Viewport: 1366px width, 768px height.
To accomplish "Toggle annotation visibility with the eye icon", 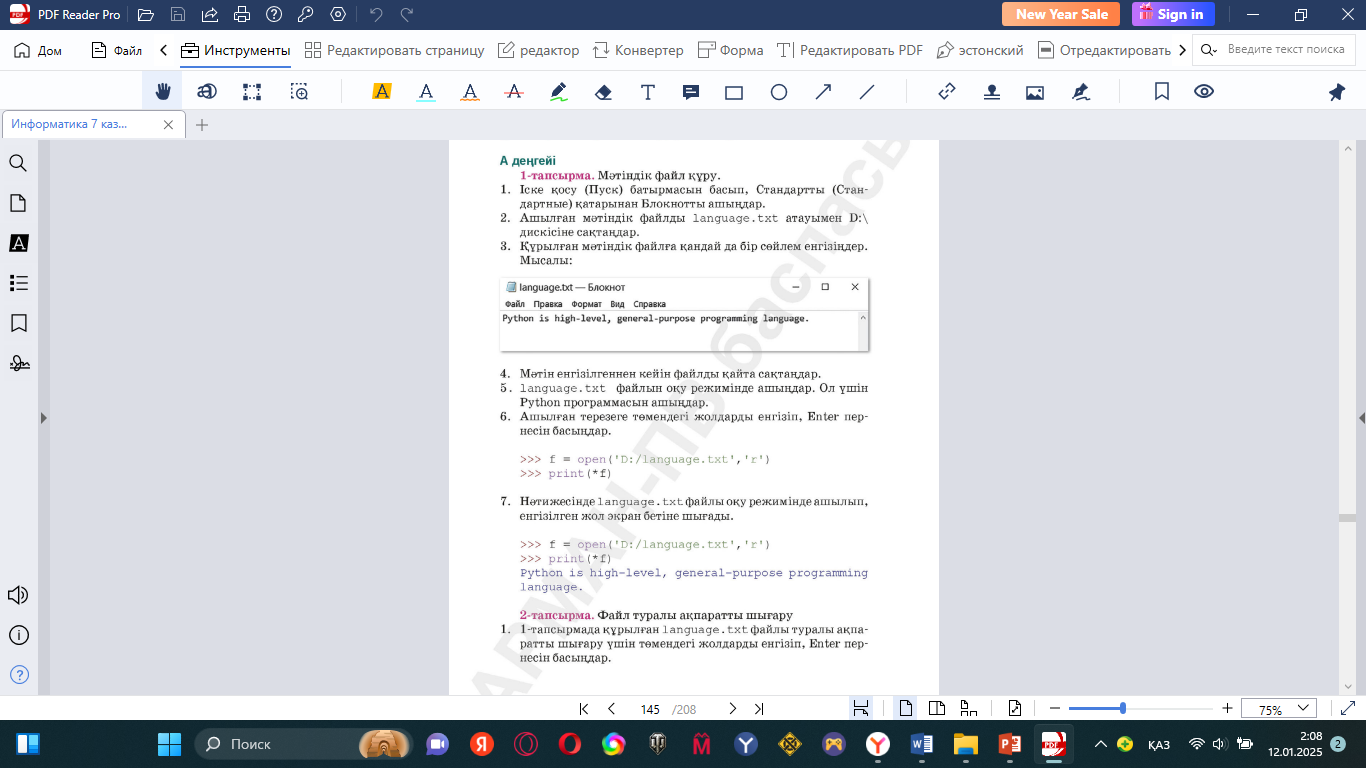I will 1204,92.
